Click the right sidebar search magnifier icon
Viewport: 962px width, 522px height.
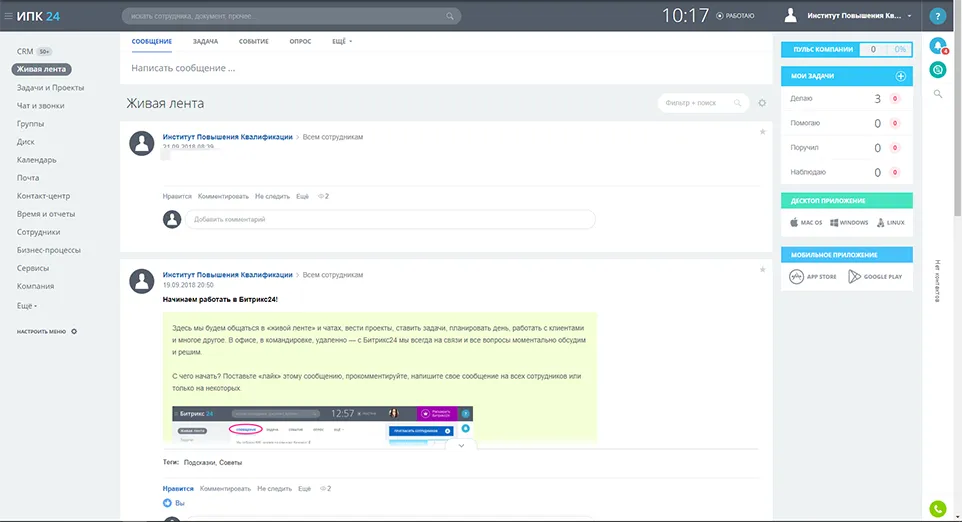click(937, 94)
